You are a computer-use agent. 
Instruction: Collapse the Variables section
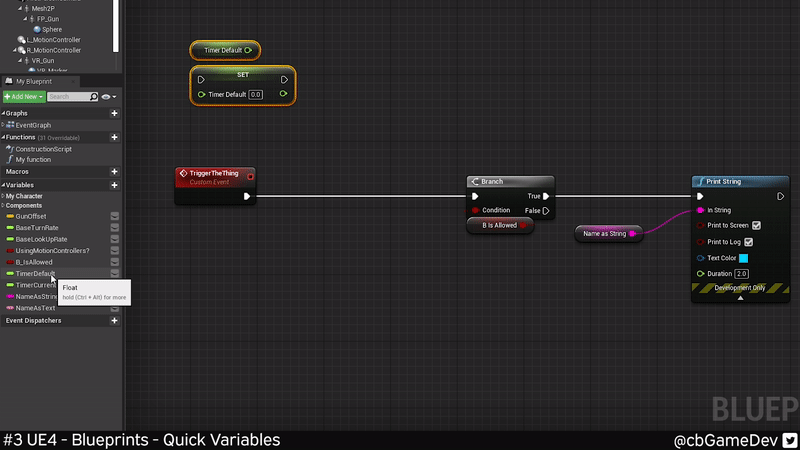3,185
